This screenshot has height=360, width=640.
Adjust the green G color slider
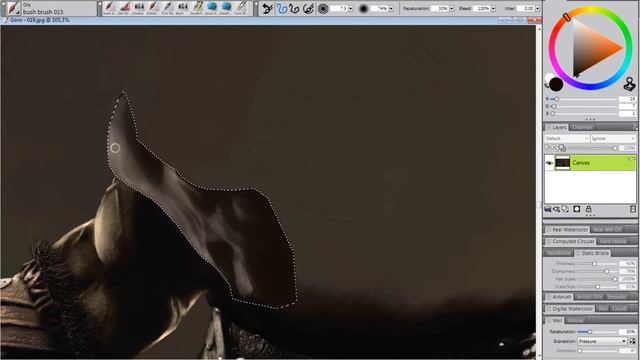tap(585, 106)
